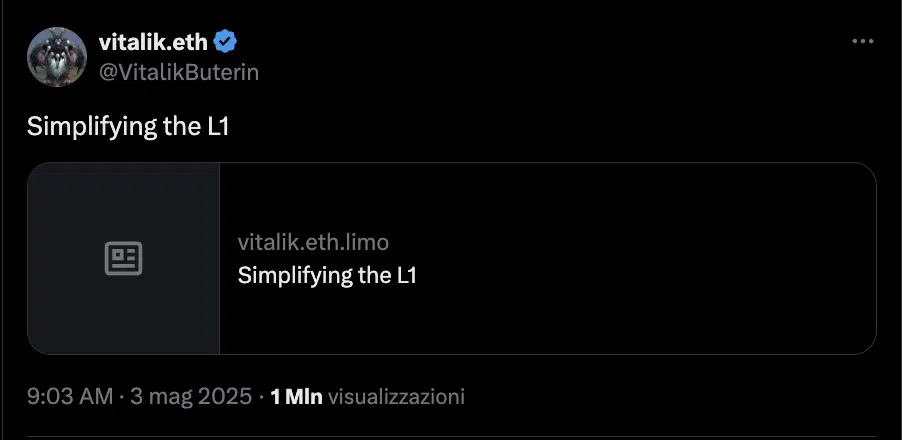Click the visualizzazioni views label
Screen dimensions: 902x440
(396, 397)
